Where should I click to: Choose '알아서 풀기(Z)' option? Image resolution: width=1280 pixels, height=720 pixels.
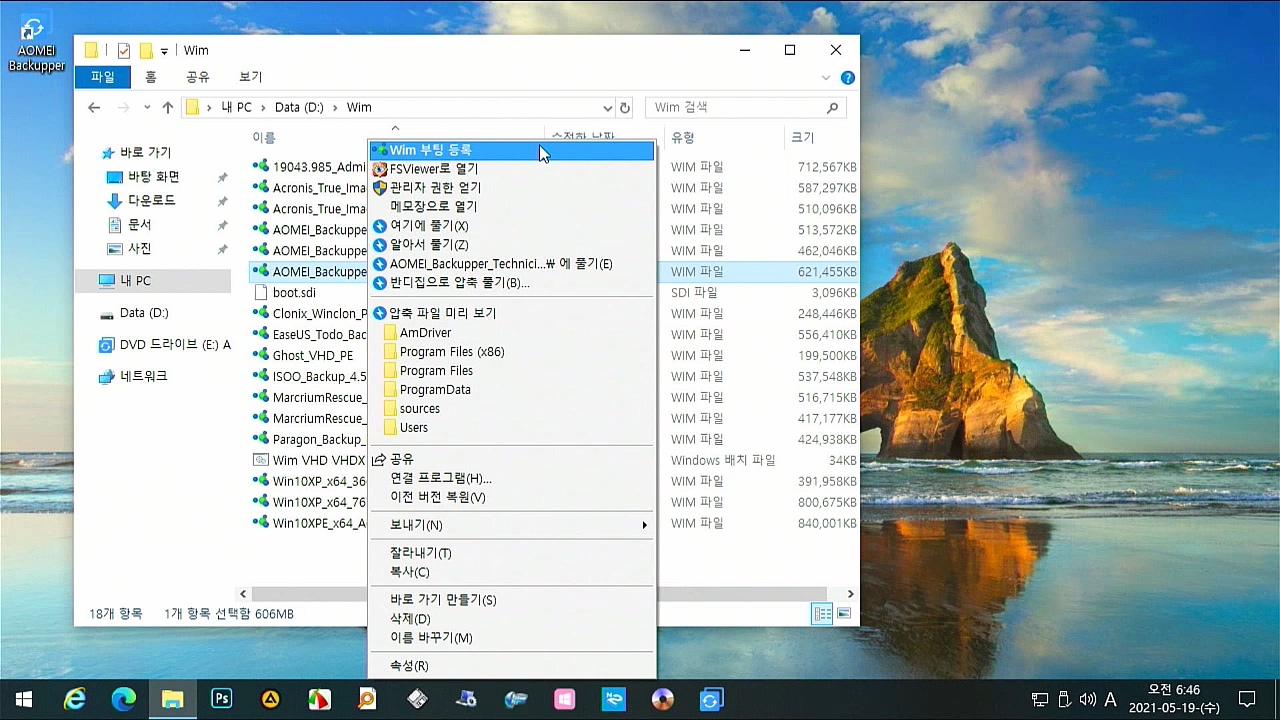point(512,245)
